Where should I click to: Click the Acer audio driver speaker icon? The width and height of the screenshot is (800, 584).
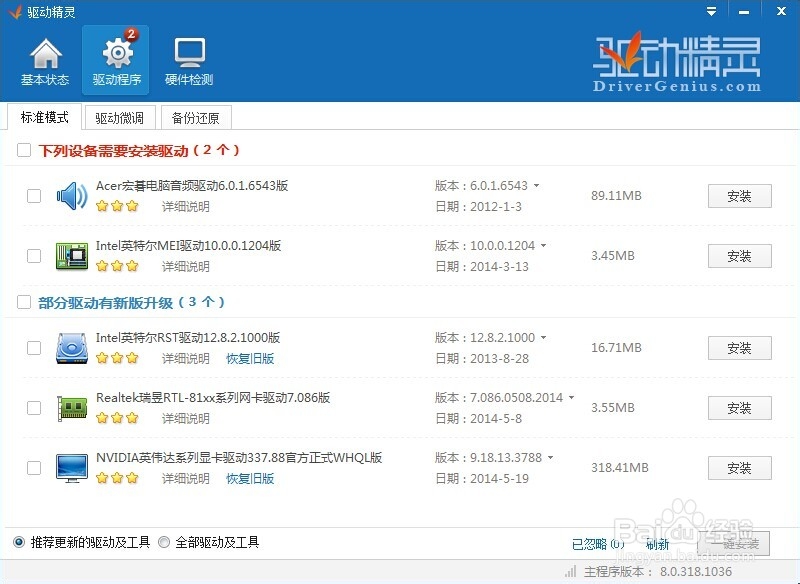[x=72, y=196]
